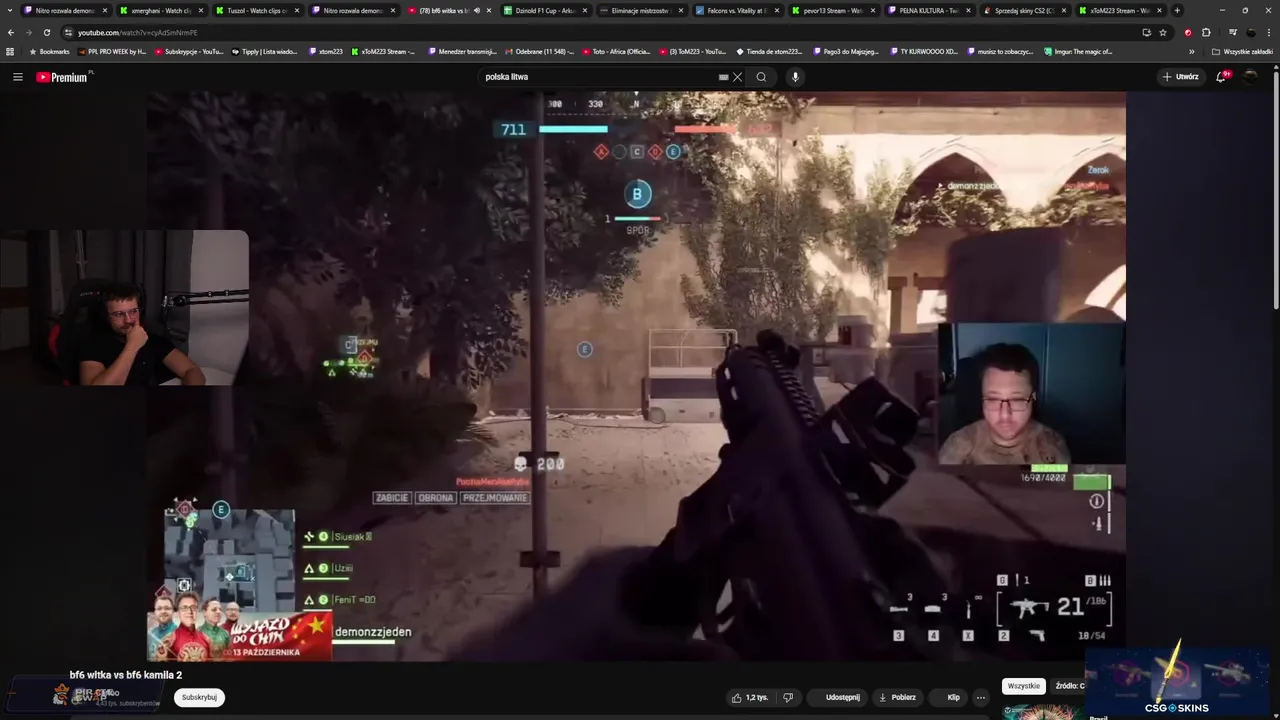The height and width of the screenshot is (720, 1280).
Task: Open the account avatar menu
Action: click(1251, 77)
